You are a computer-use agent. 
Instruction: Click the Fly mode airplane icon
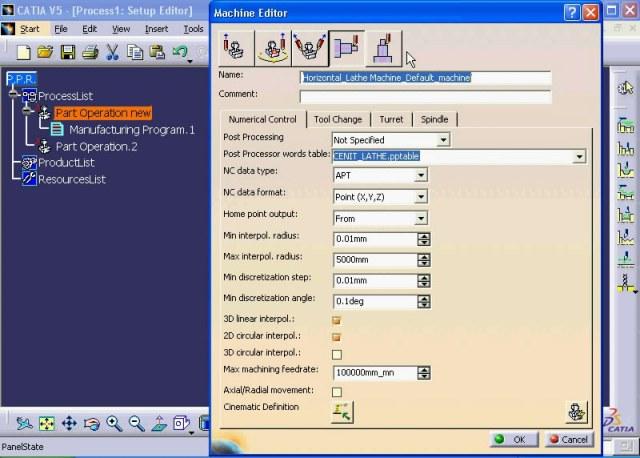point(24,424)
